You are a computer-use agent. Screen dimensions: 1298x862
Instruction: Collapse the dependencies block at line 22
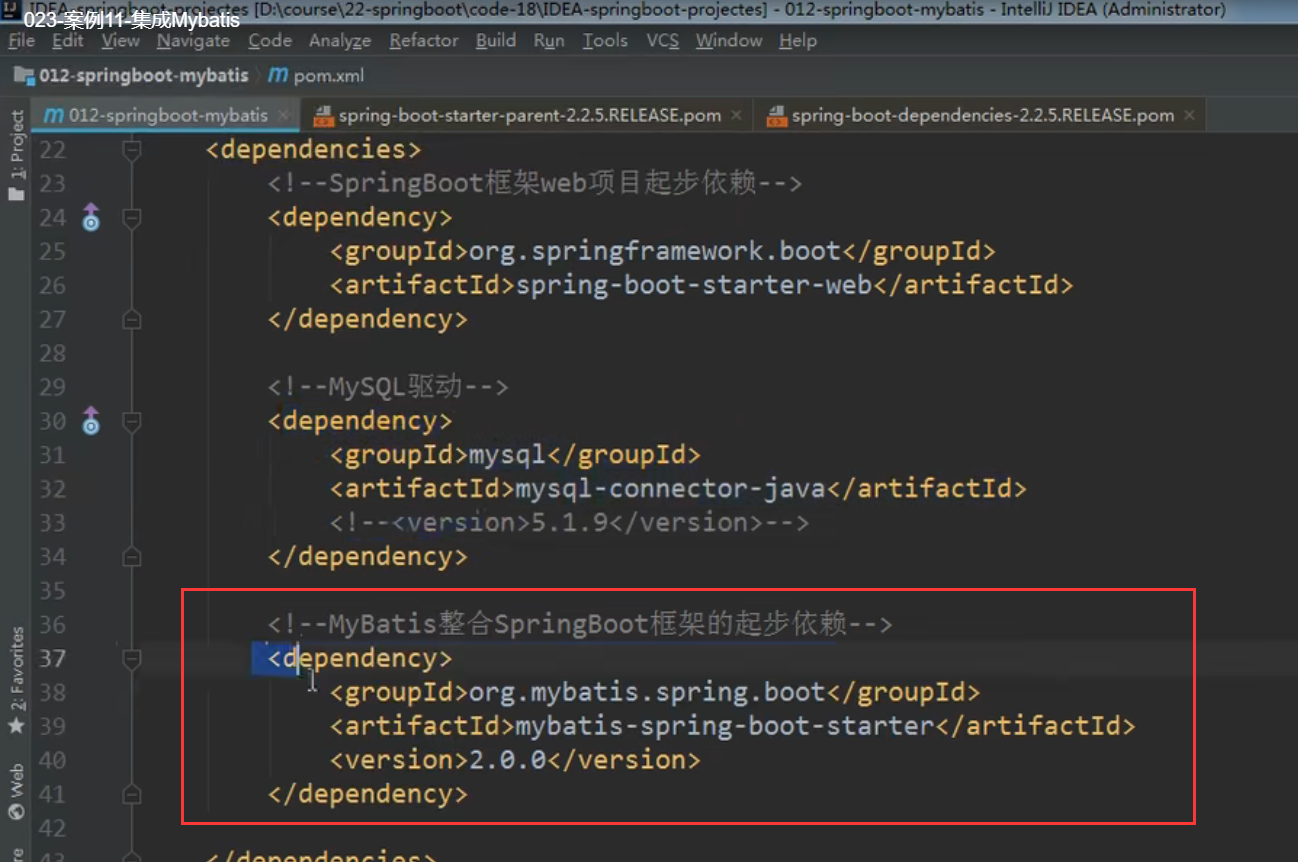(x=131, y=150)
